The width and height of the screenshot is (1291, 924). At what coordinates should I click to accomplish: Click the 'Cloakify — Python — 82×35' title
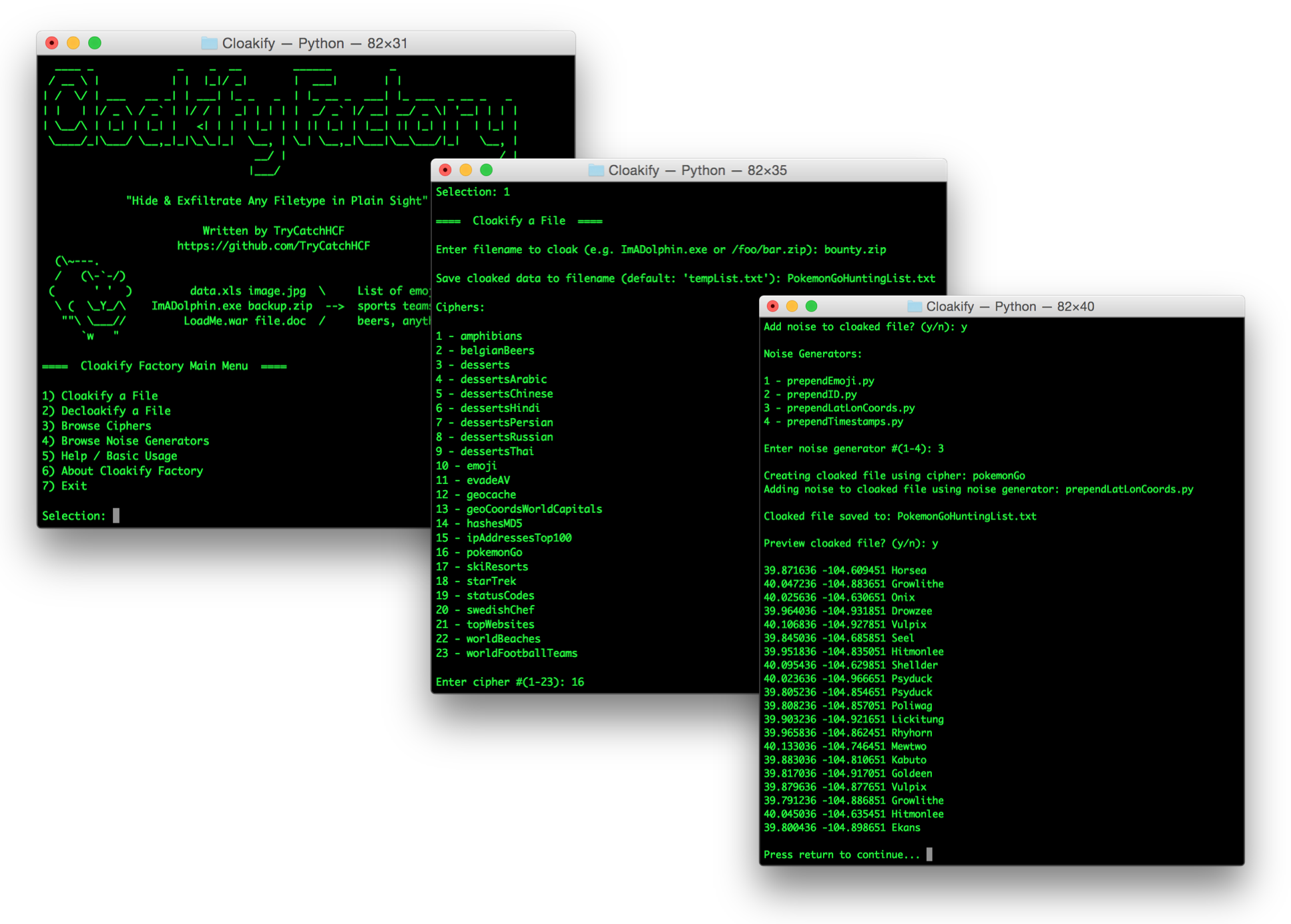point(698,170)
